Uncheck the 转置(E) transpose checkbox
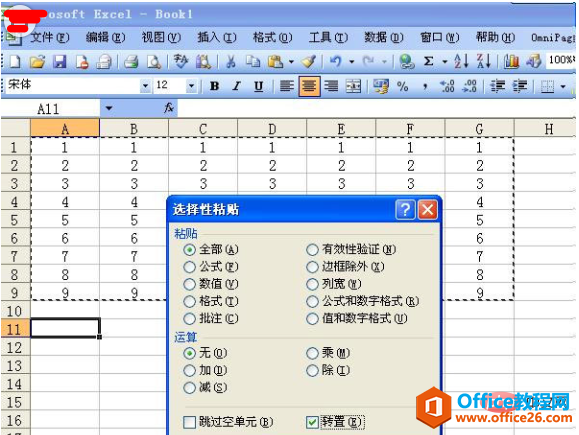579x435 pixels. coord(312,422)
